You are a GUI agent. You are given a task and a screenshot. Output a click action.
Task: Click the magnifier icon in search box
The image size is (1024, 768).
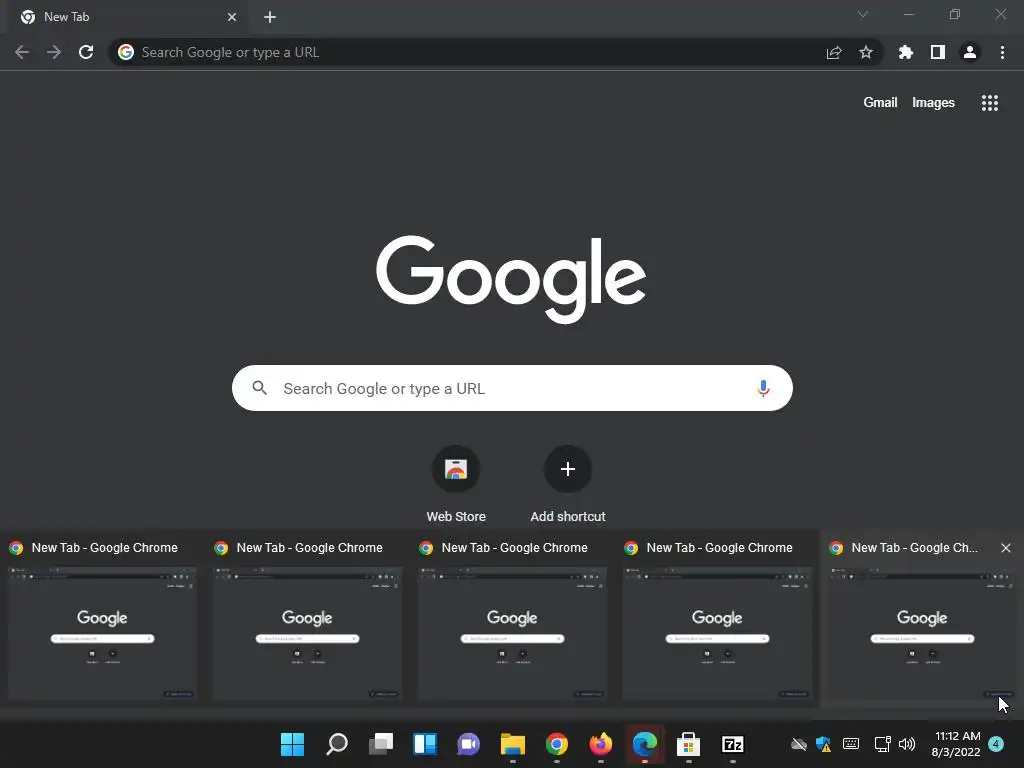259,388
